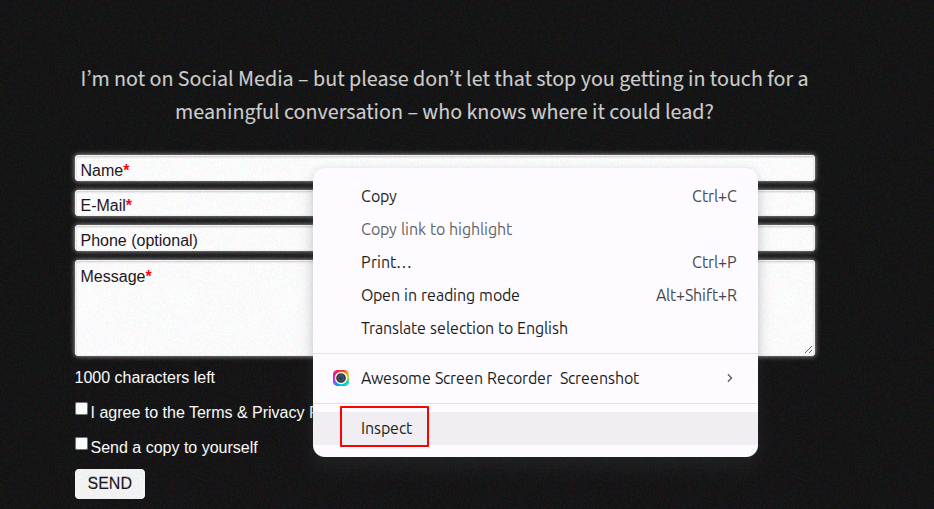This screenshot has height=509, width=934.
Task: Click the 'Send a copy to yourself' label
Action: [174, 448]
